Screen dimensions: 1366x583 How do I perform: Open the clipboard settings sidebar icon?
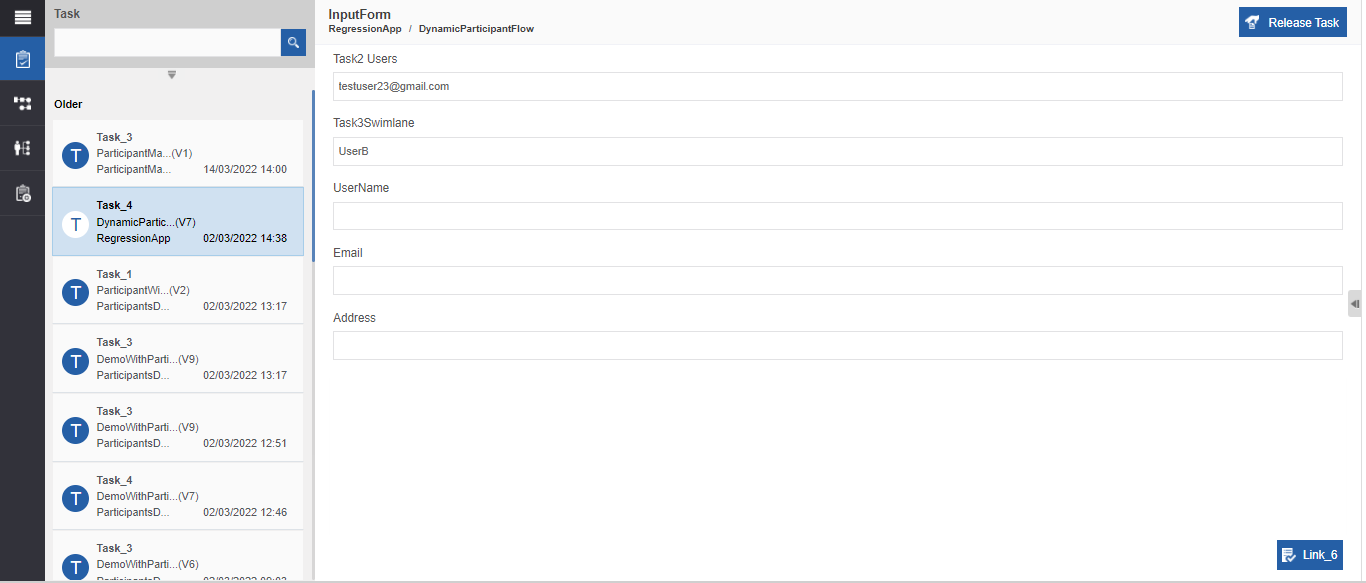[x=22, y=193]
